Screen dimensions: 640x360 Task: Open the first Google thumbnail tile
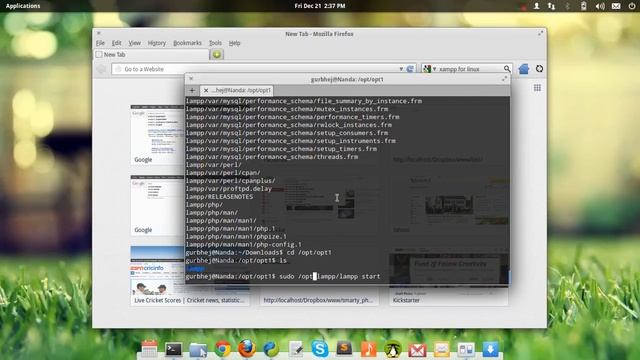[x=157, y=135]
